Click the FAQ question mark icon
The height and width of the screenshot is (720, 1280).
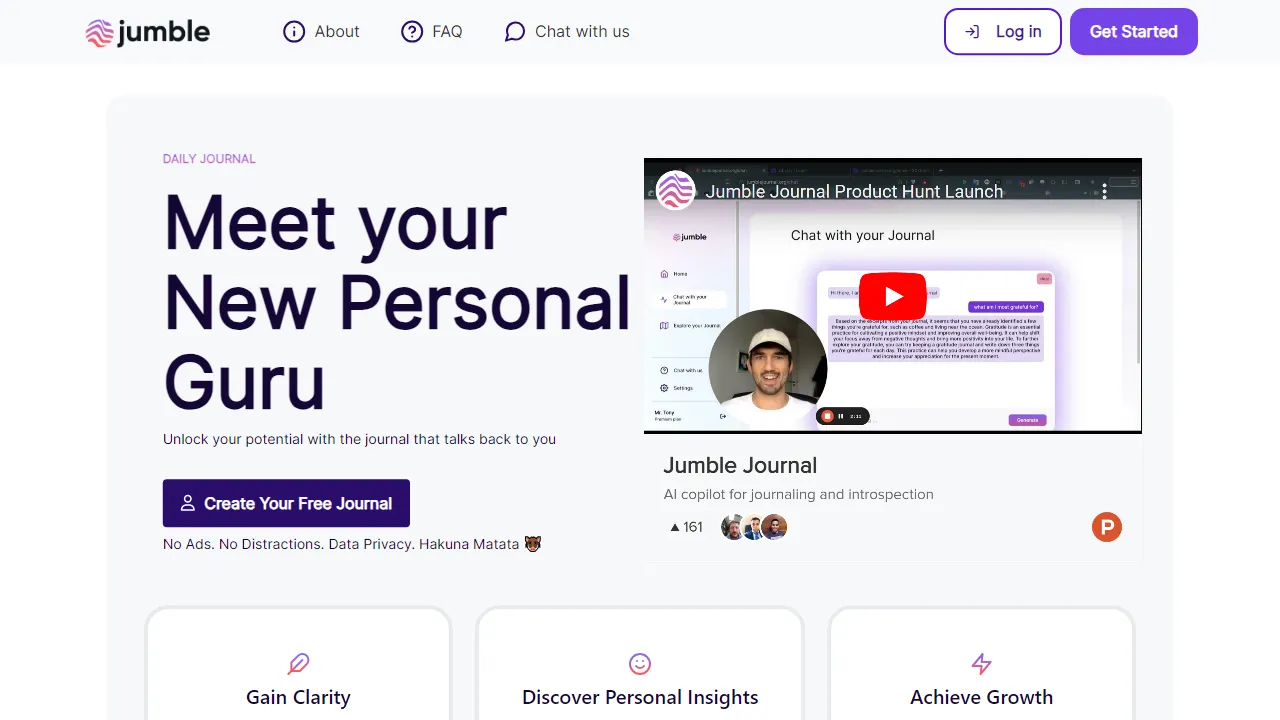(412, 32)
